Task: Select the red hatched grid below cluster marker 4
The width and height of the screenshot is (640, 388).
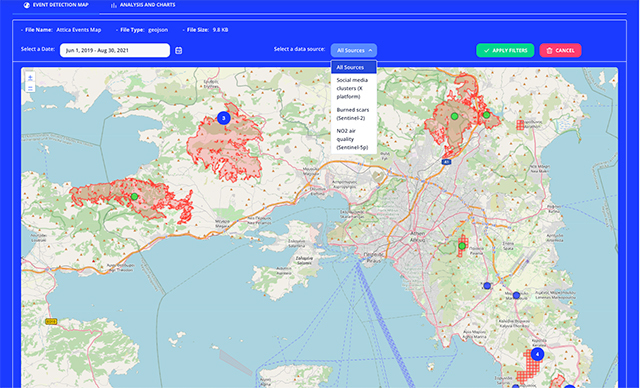Action: 530,366
